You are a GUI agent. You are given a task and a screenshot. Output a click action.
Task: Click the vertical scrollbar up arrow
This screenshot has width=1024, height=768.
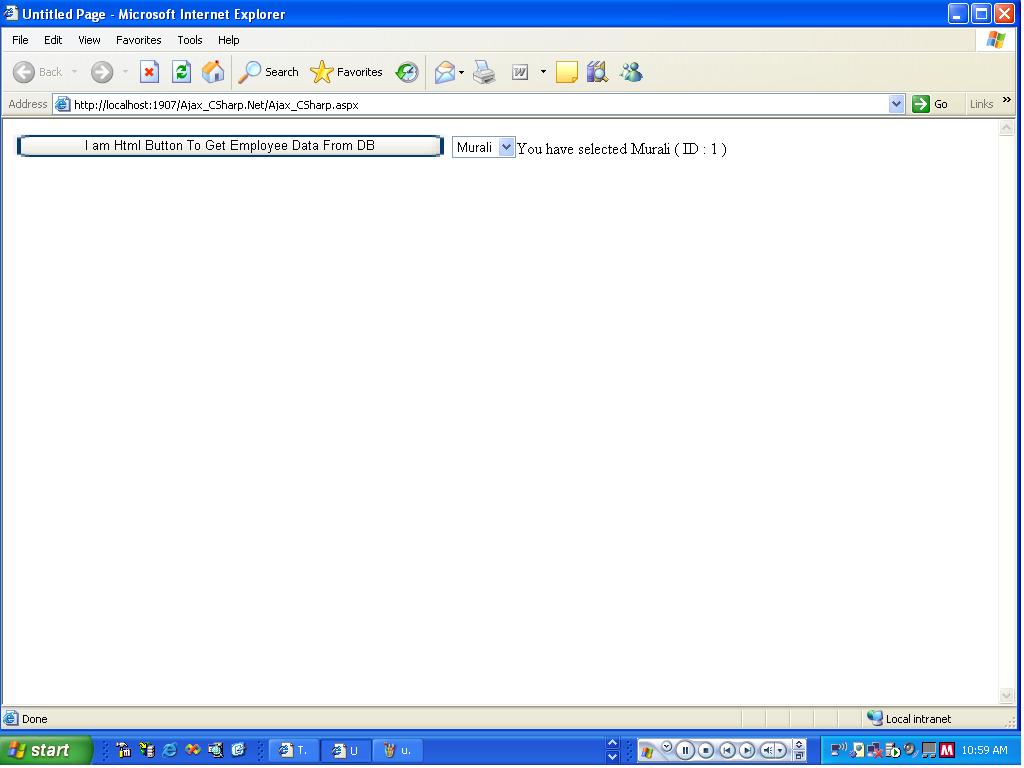[1006, 128]
